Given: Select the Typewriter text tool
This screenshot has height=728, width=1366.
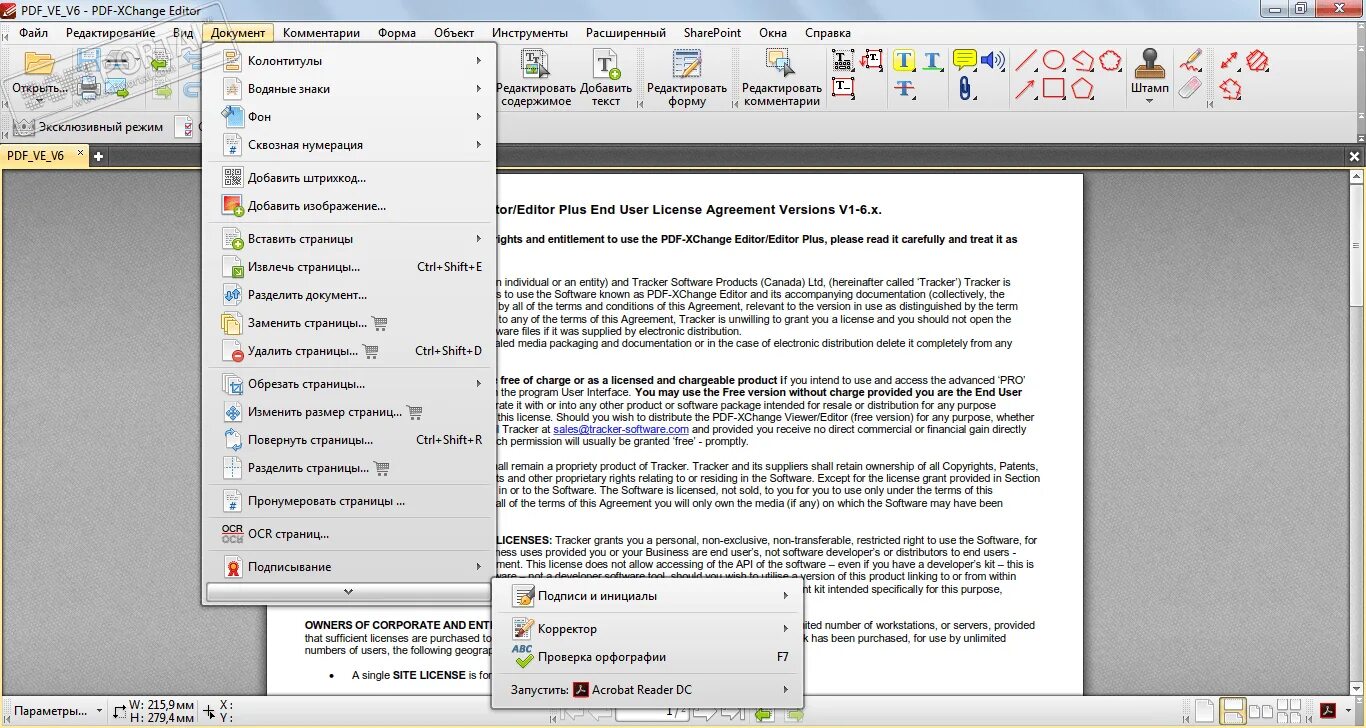Looking at the screenshot, I should pos(842,61).
